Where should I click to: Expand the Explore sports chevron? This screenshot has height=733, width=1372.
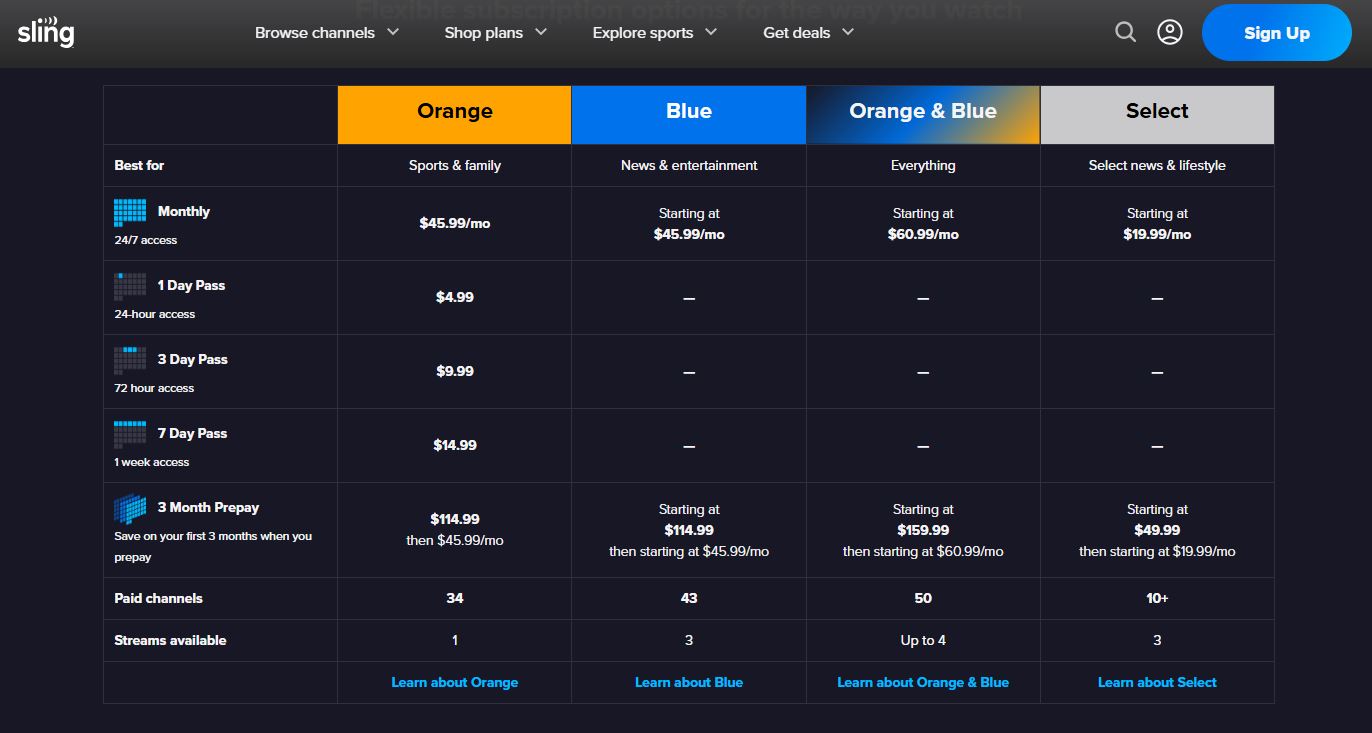[x=711, y=32]
